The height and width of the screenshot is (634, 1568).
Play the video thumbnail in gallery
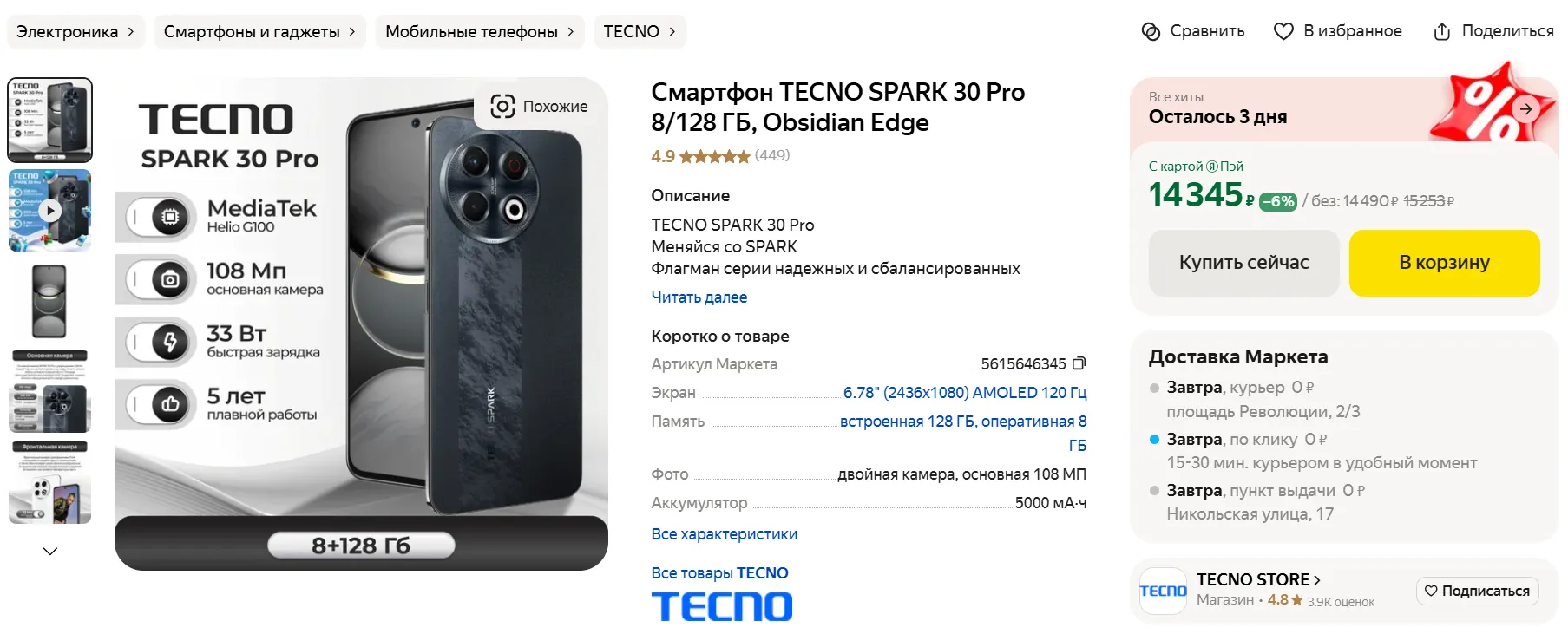[x=50, y=210]
